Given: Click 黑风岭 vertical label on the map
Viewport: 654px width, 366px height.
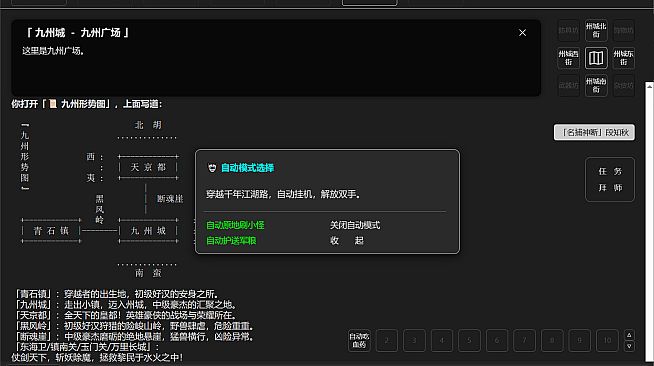Looking at the screenshot, I should click(99, 209).
